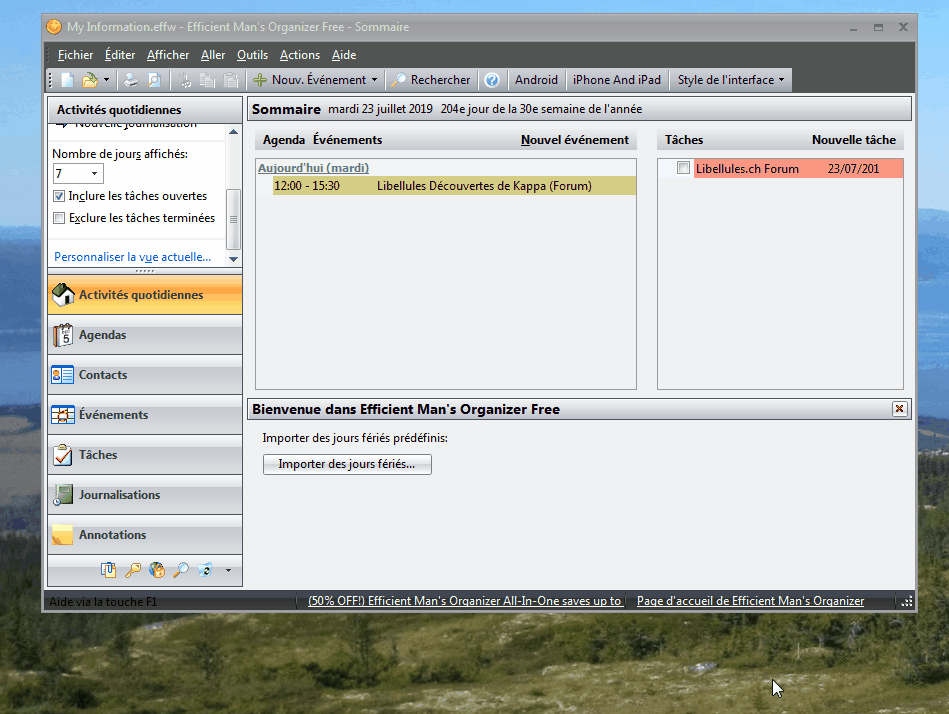Open the Journalisations notebook icon
Image resolution: width=949 pixels, height=714 pixels.
pyautogui.click(x=63, y=495)
